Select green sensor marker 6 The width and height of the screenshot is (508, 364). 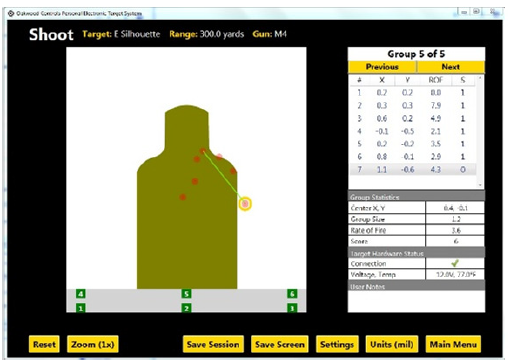point(292,294)
